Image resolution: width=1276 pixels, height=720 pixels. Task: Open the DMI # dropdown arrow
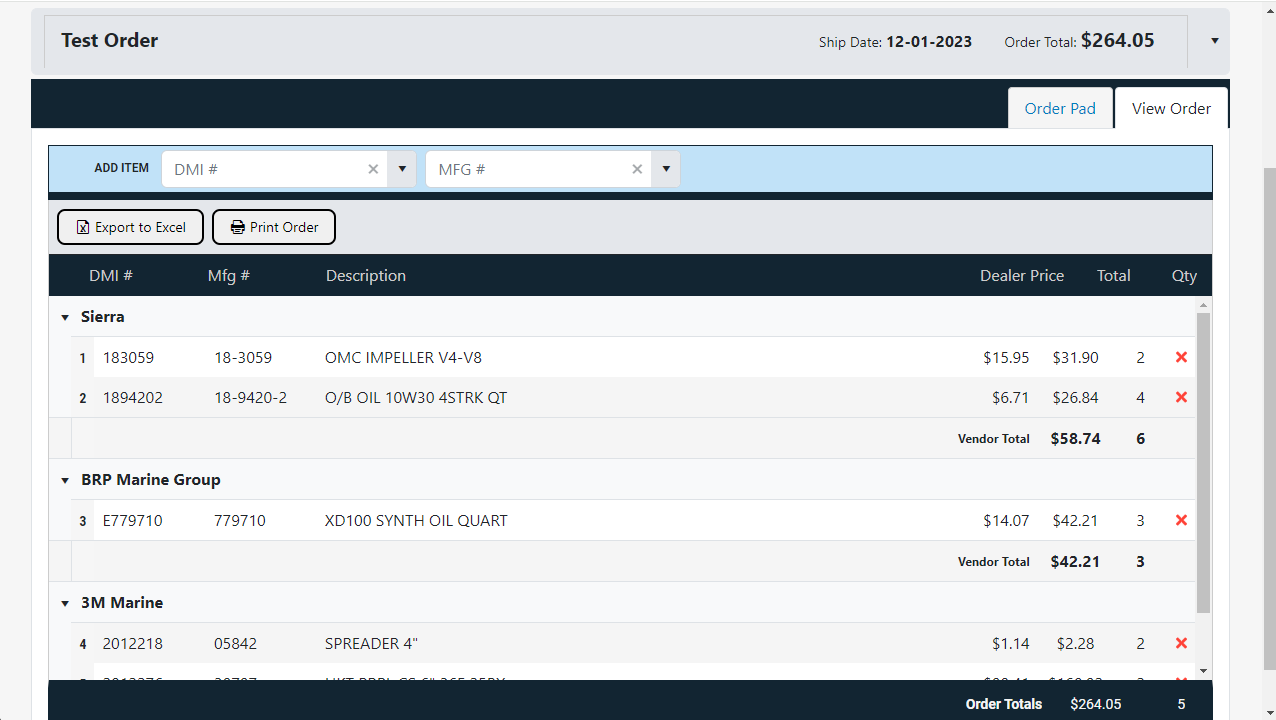tap(402, 169)
